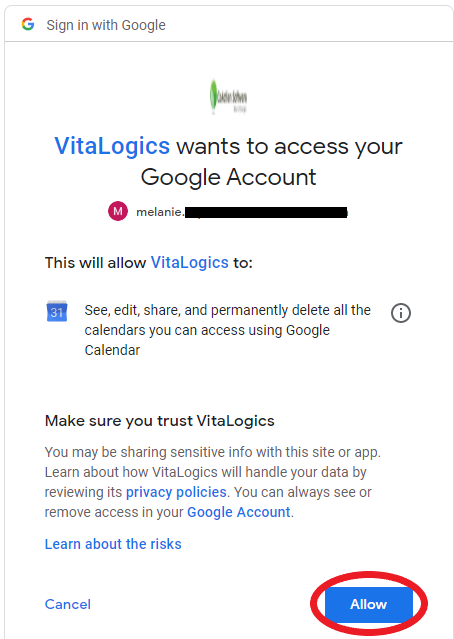This screenshot has height=639, width=454.
Task: Click the Allow button
Action: pyautogui.click(x=369, y=604)
